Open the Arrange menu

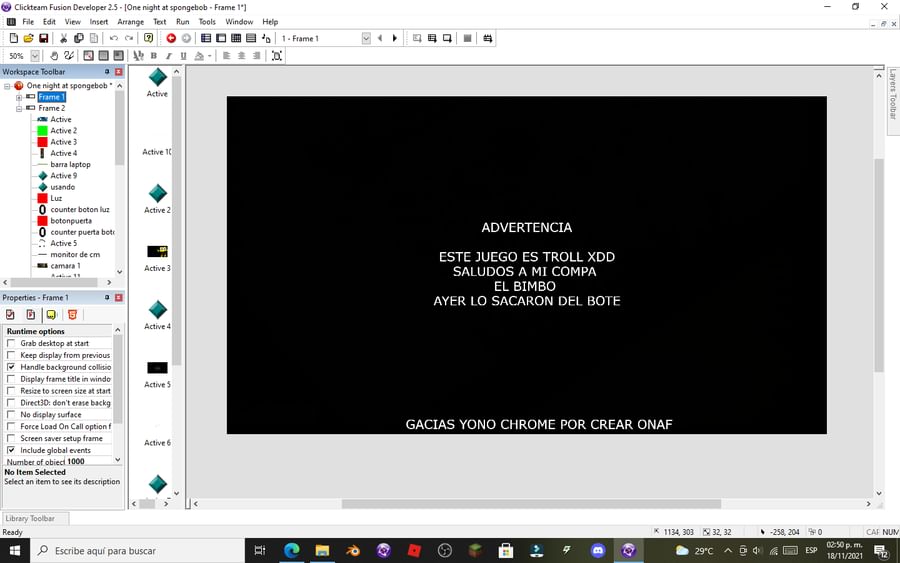pyautogui.click(x=131, y=22)
